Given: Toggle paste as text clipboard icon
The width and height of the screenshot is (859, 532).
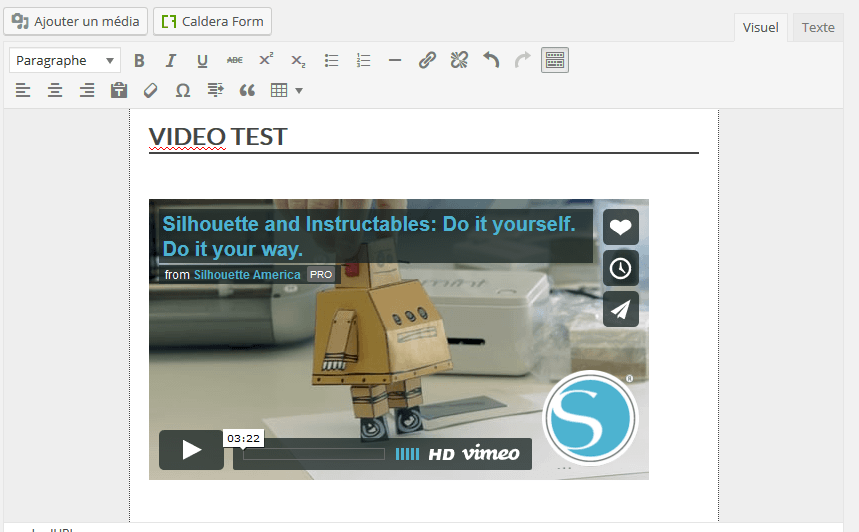Looking at the screenshot, I should coord(119,90).
